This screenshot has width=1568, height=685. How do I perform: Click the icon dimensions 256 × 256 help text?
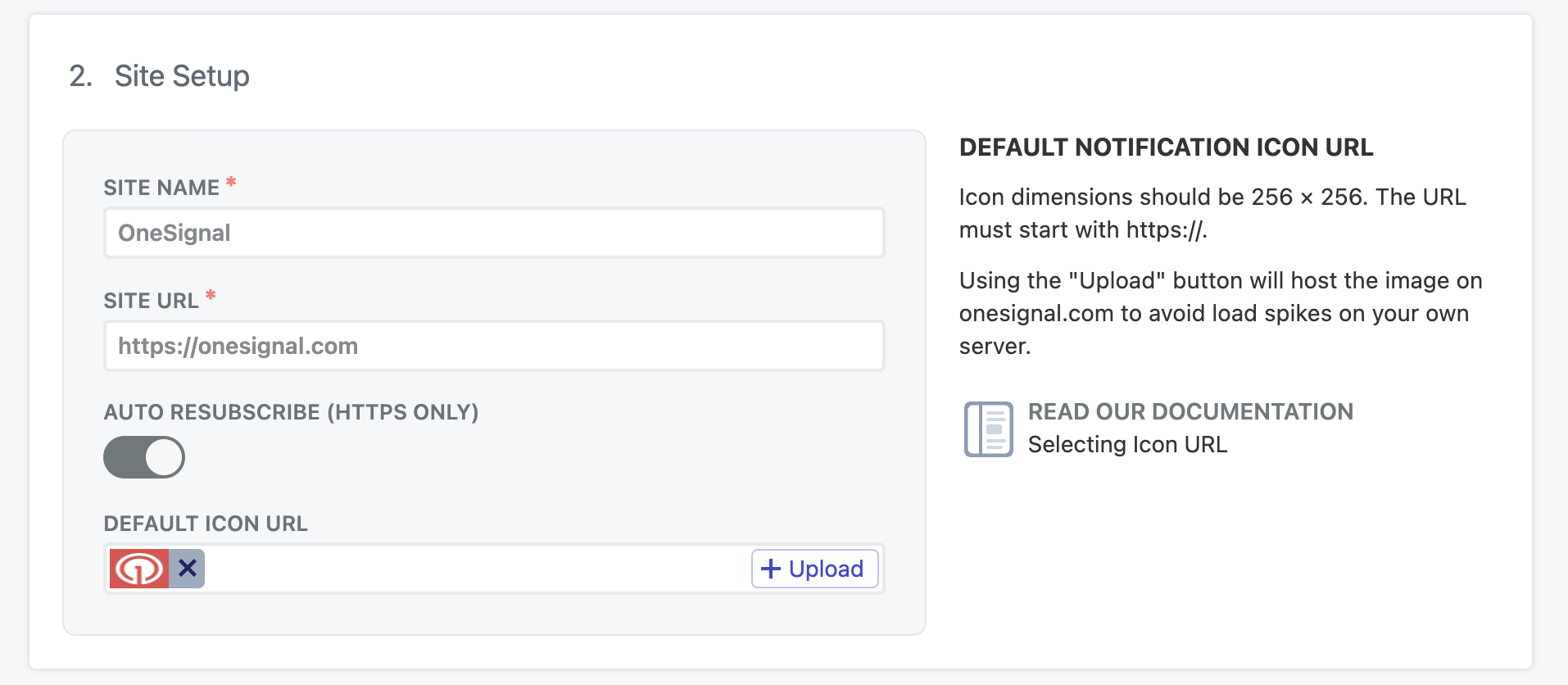(x=1212, y=213)
